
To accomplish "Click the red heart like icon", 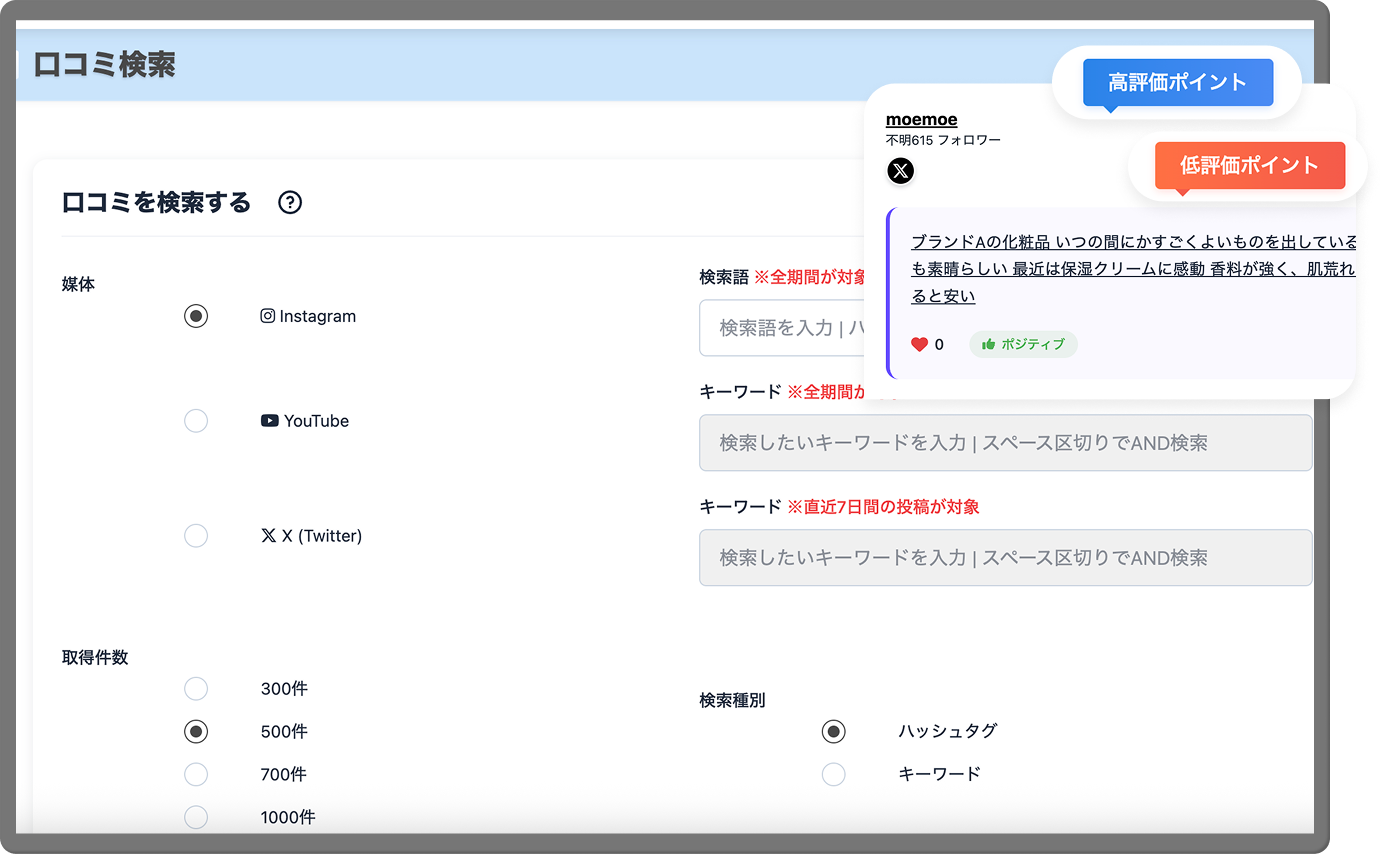I will tap(919, 344).
